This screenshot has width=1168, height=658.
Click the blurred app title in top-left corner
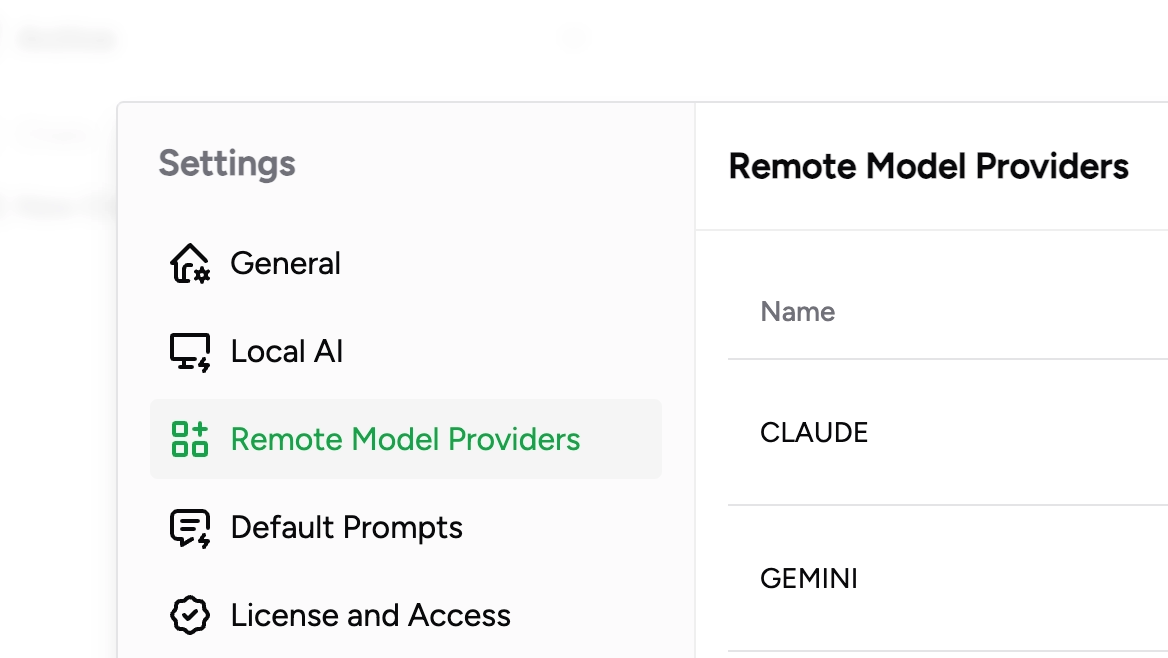pos(65,38)
